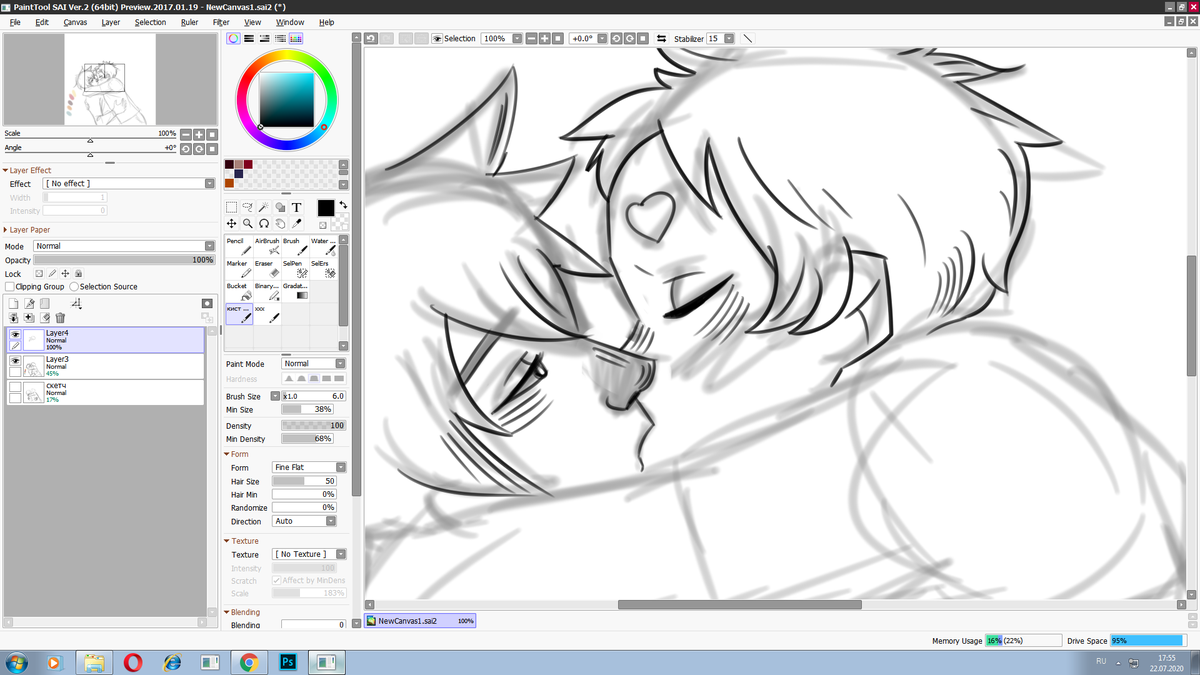Select the Bucket fill tool
Screen dimensions: 1200x675
[x=238, y=291]
